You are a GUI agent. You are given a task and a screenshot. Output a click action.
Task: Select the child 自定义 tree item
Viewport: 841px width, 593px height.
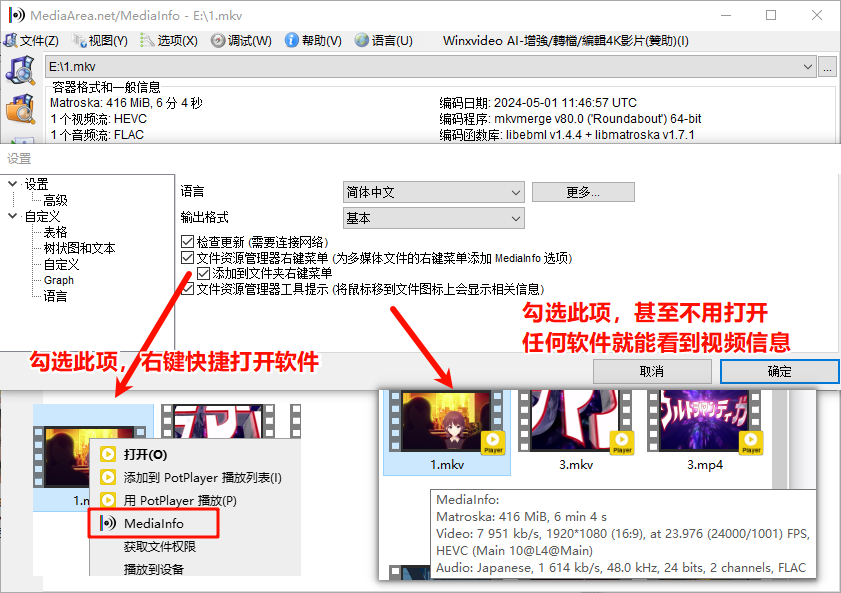pos(61,264)
